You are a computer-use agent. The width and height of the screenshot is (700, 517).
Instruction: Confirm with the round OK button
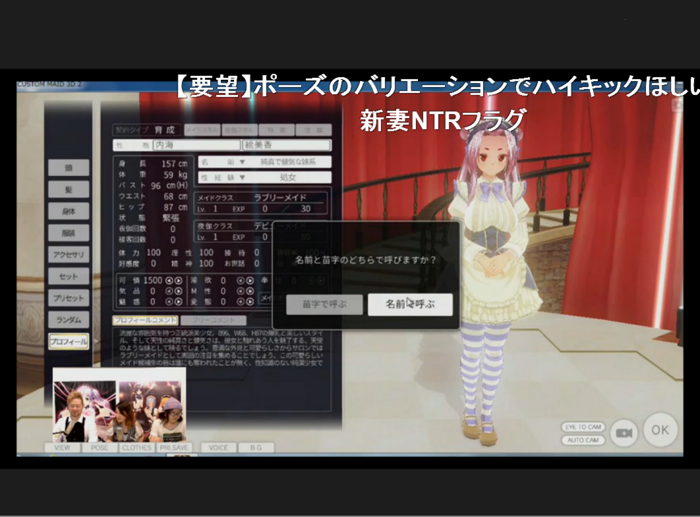tap(660, 430)
